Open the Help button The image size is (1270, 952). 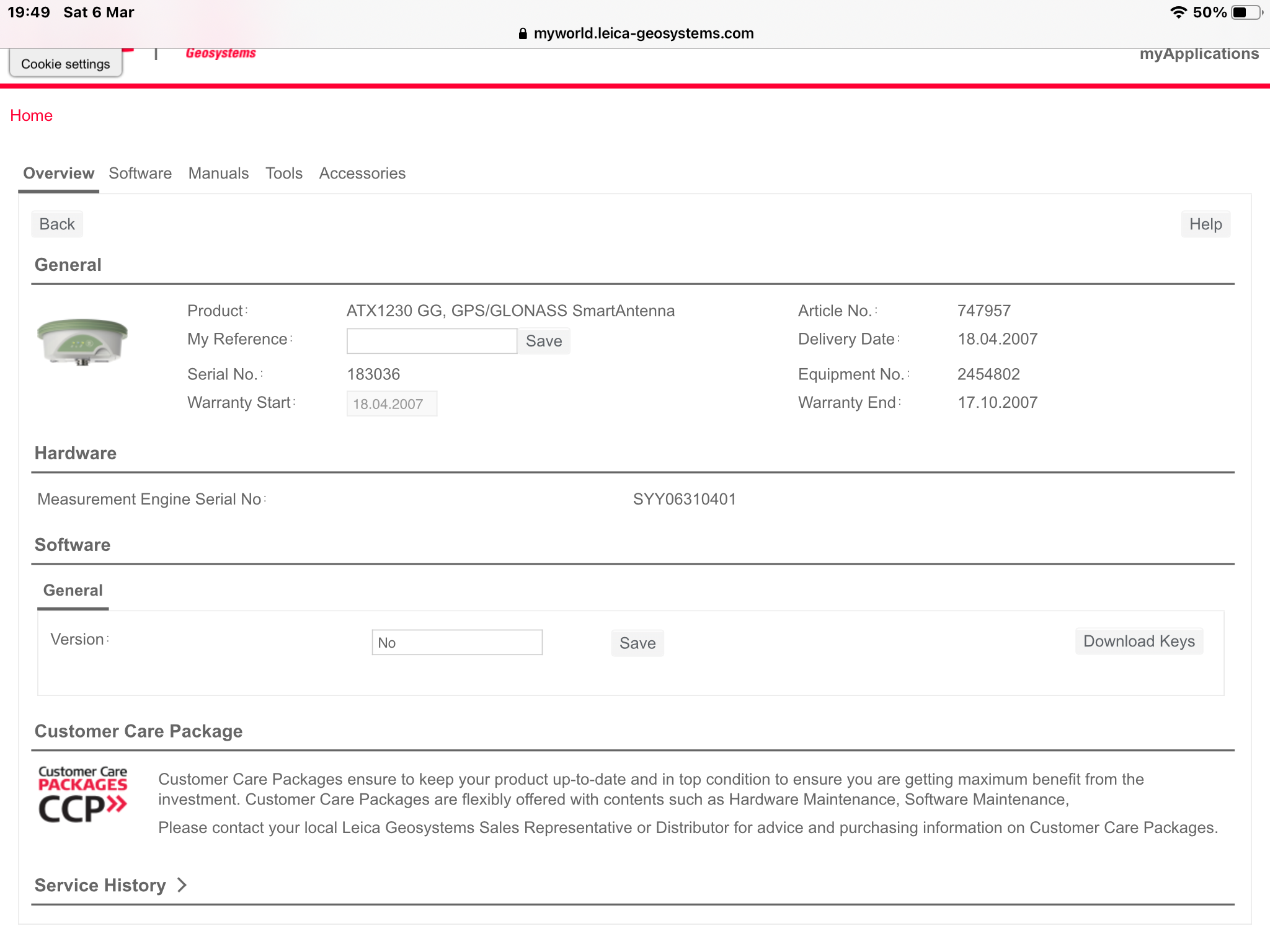1206,224
